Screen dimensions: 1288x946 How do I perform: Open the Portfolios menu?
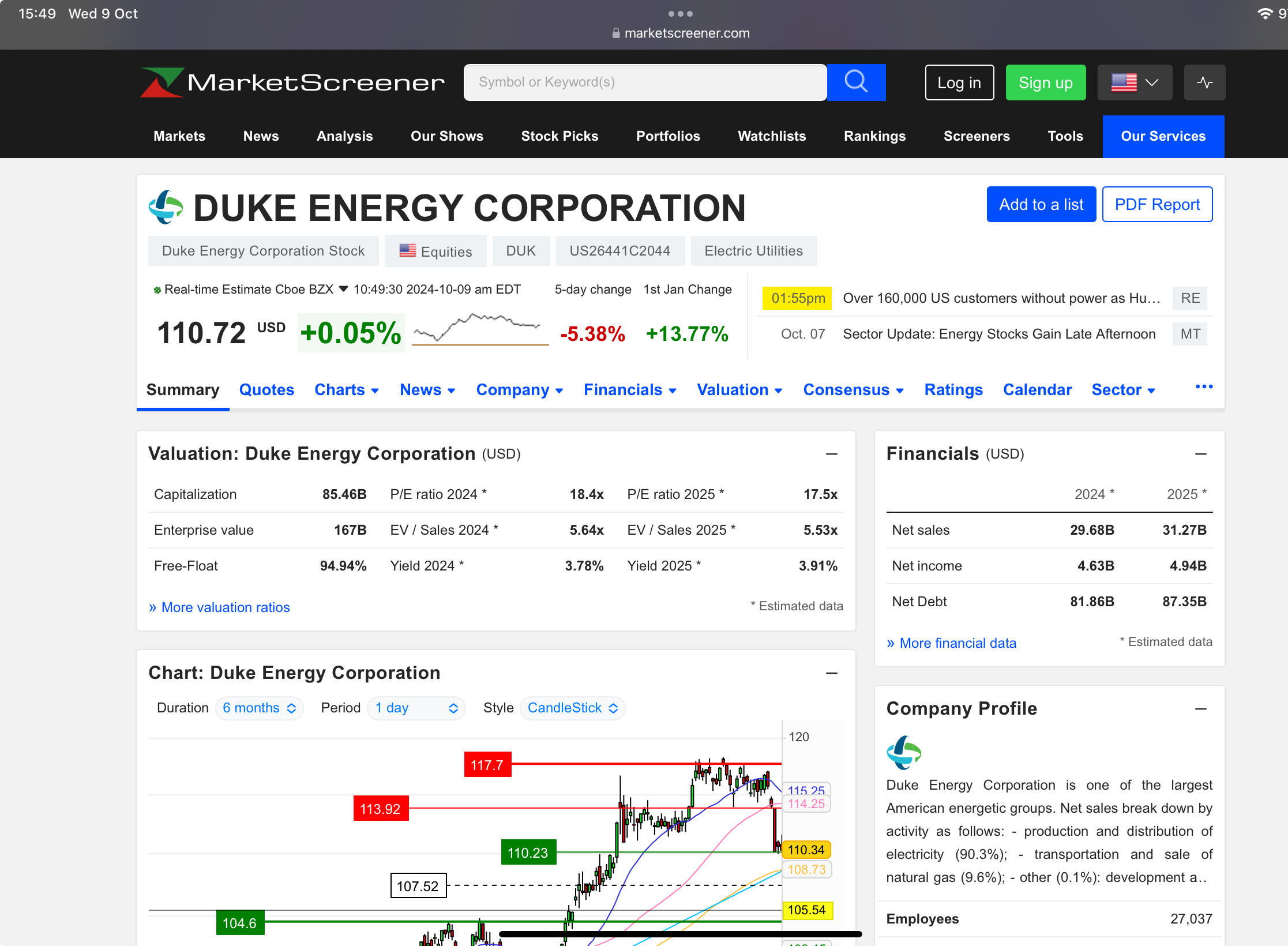(668, 136)
